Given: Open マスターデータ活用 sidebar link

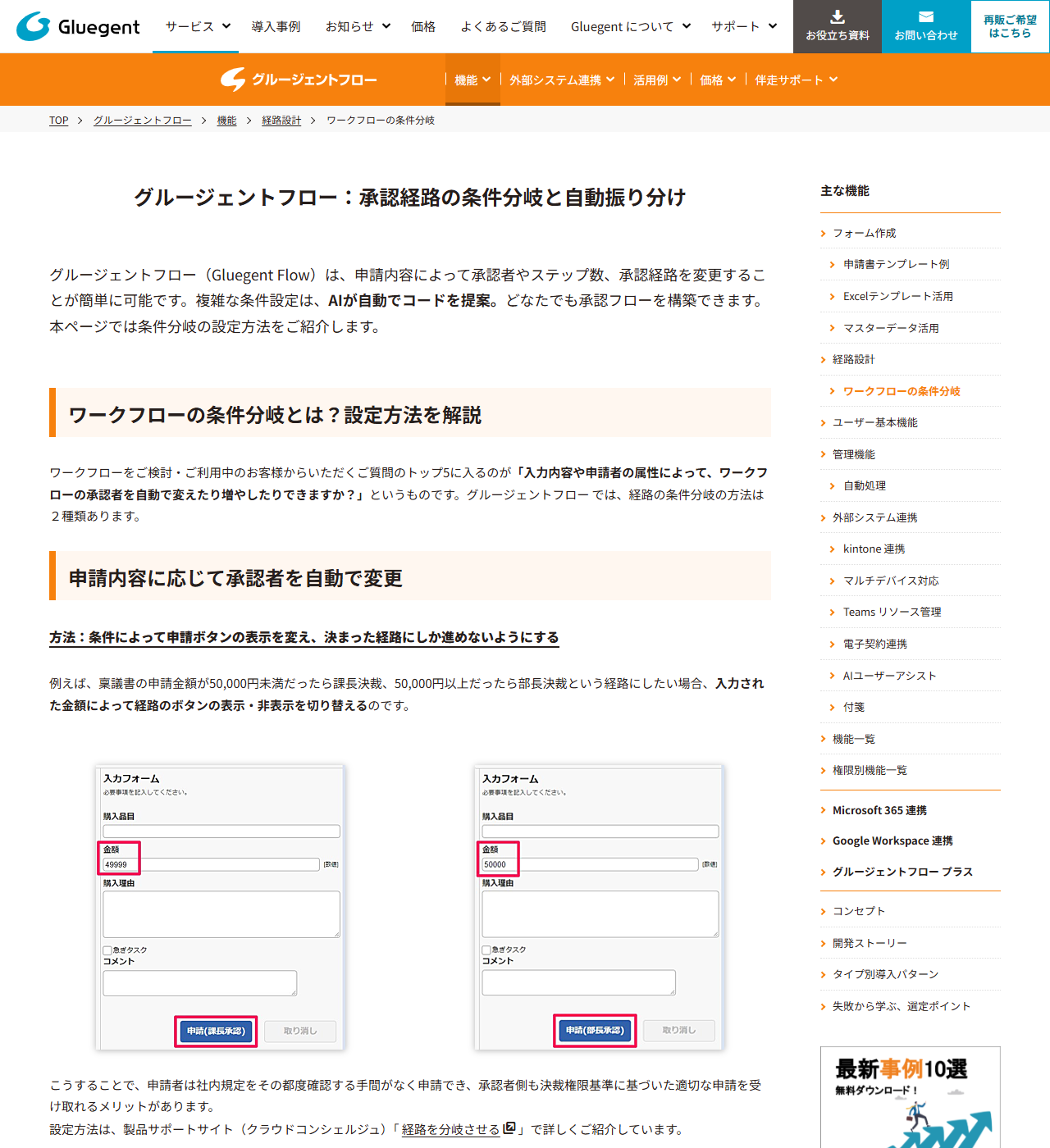Looking at the screenshot, I should pyautogui.click(x=891, y=328).
